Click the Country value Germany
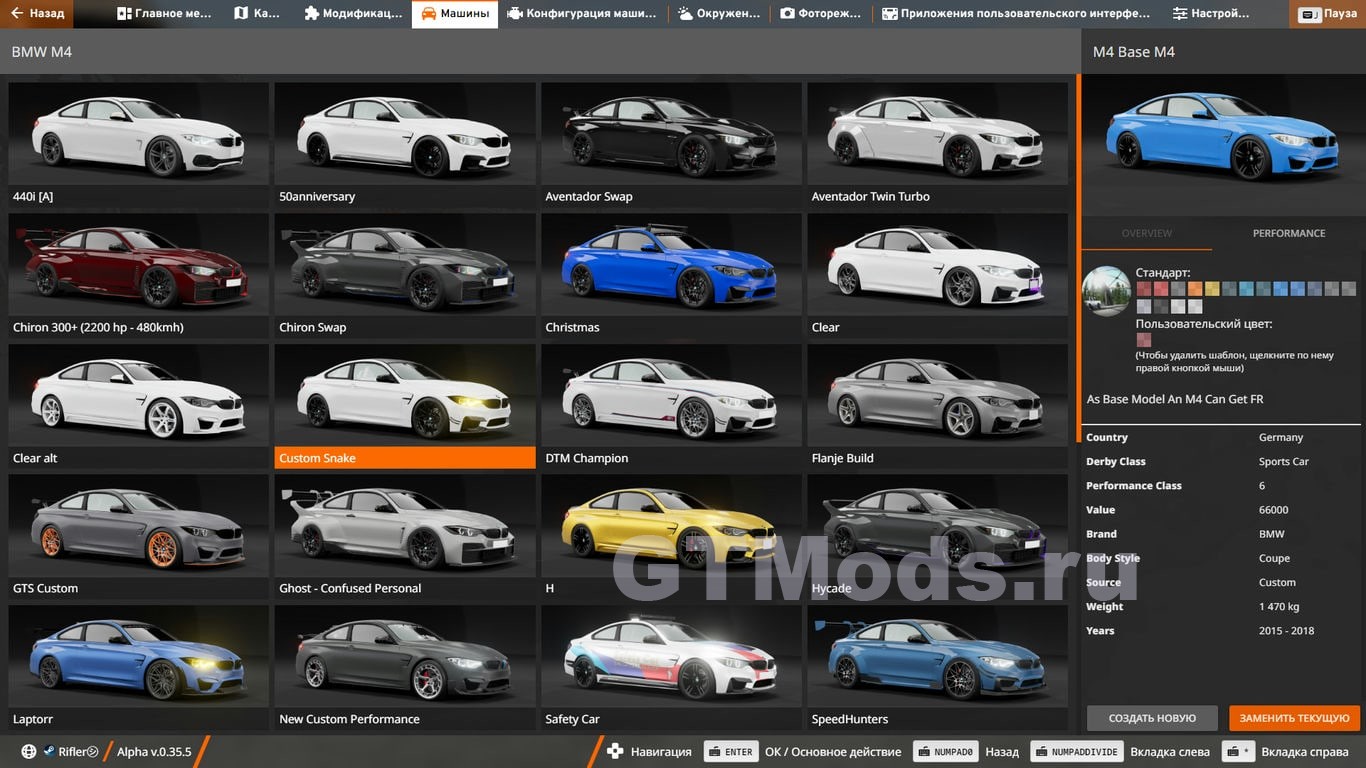The image size is (1366, 768). [x=1281, y=437]
